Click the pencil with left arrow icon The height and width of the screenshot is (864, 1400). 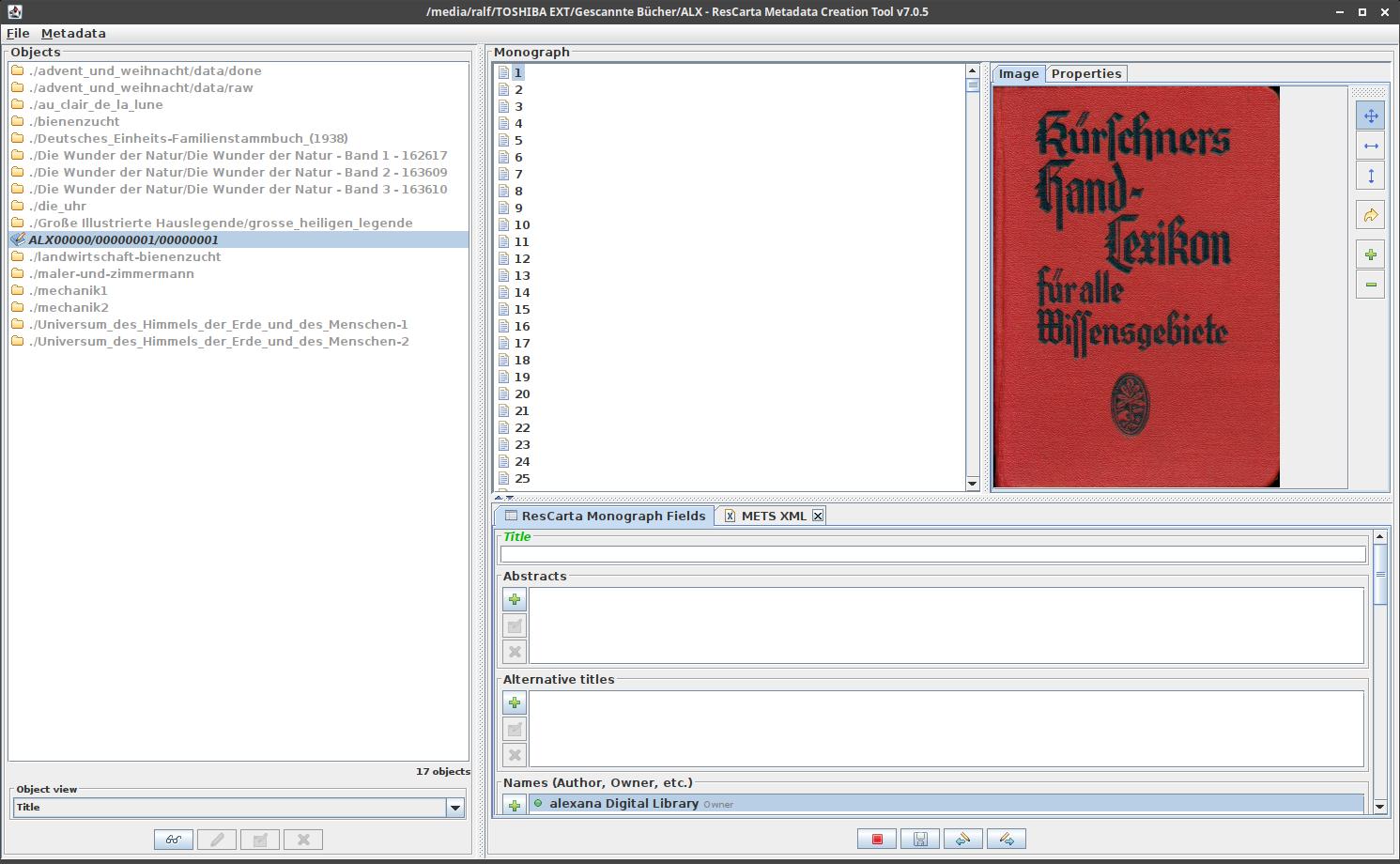(x=963, y=839)
